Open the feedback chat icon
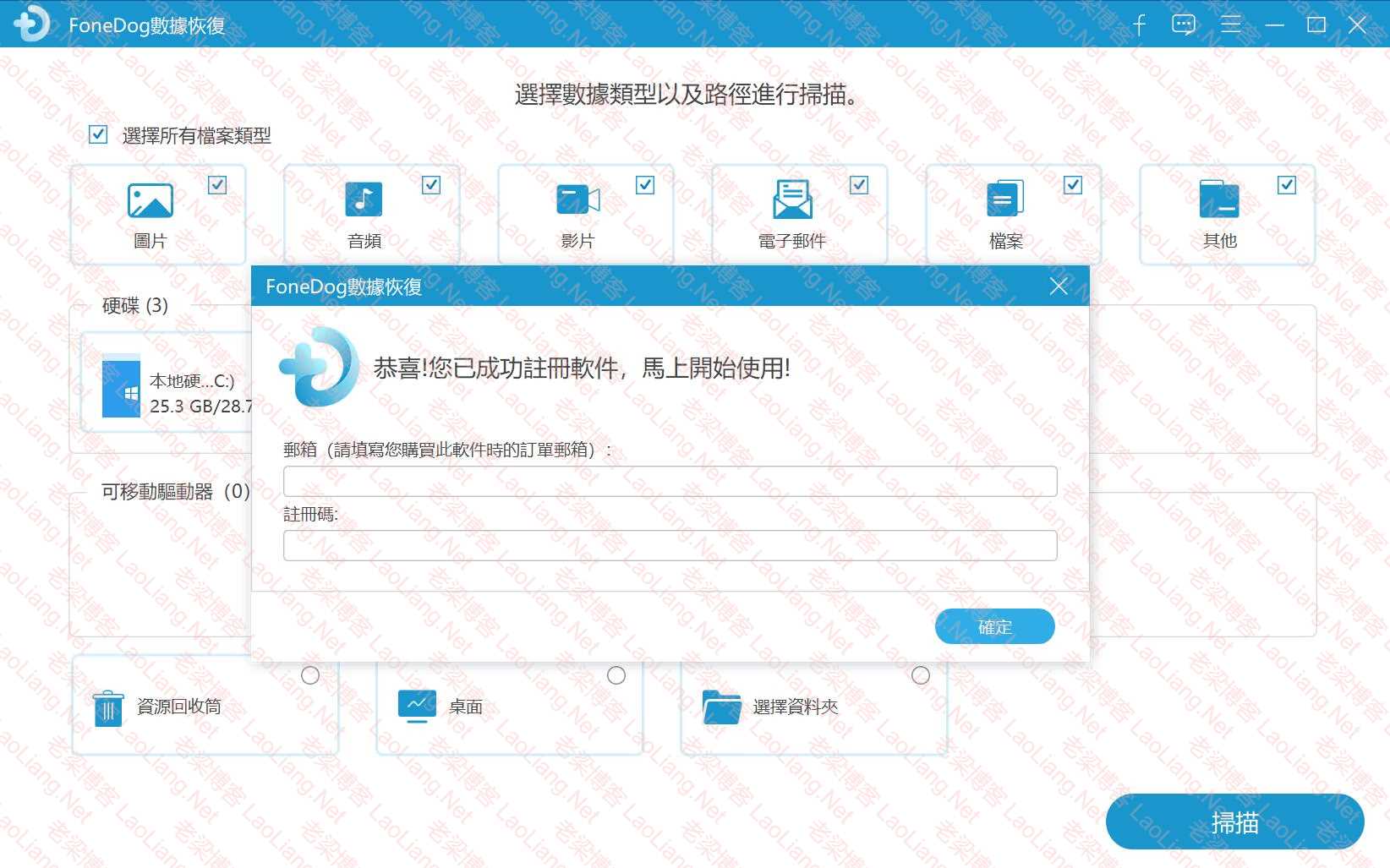 click(x=1184, y=25)
